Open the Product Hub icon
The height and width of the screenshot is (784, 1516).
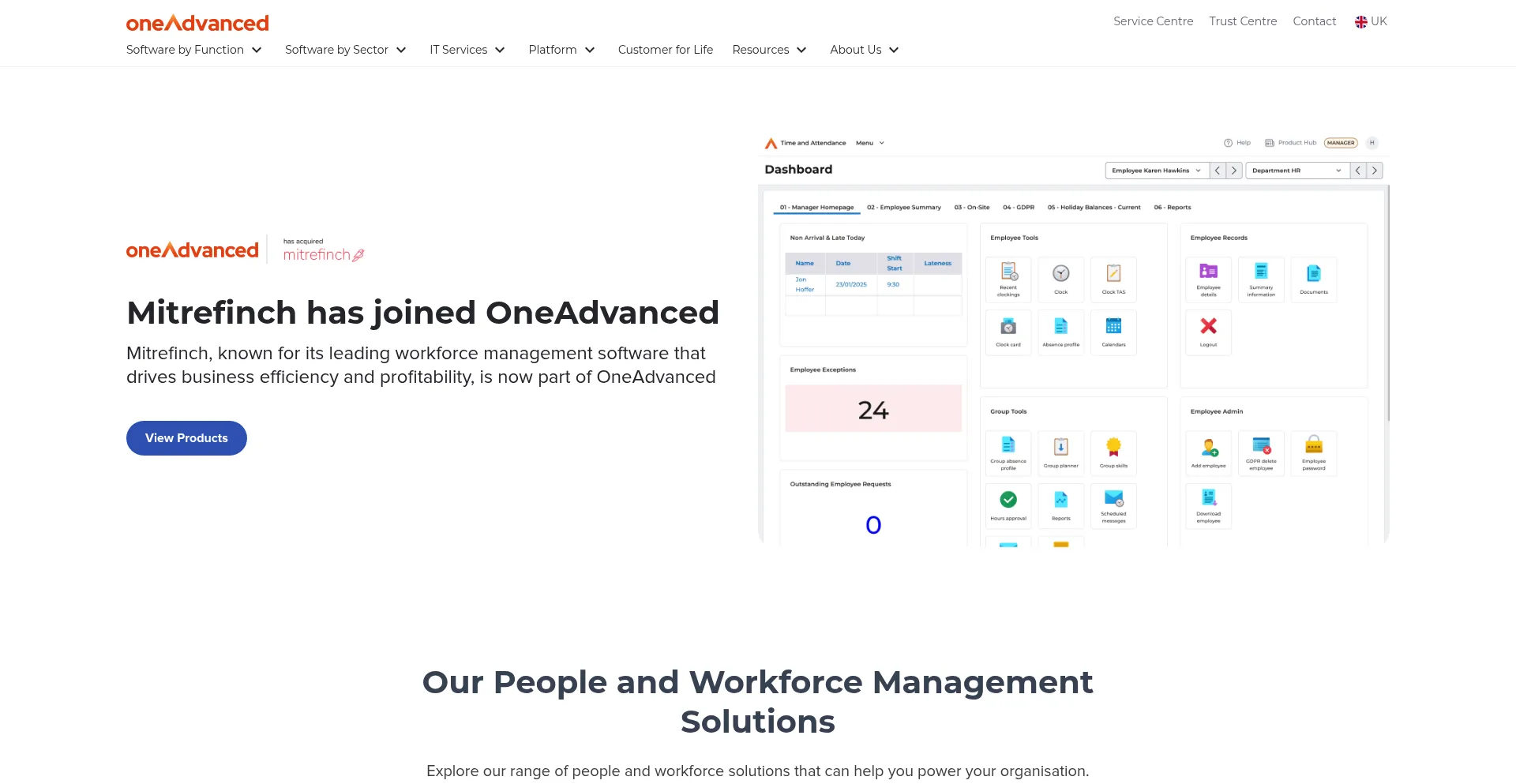pos(1270,143)
